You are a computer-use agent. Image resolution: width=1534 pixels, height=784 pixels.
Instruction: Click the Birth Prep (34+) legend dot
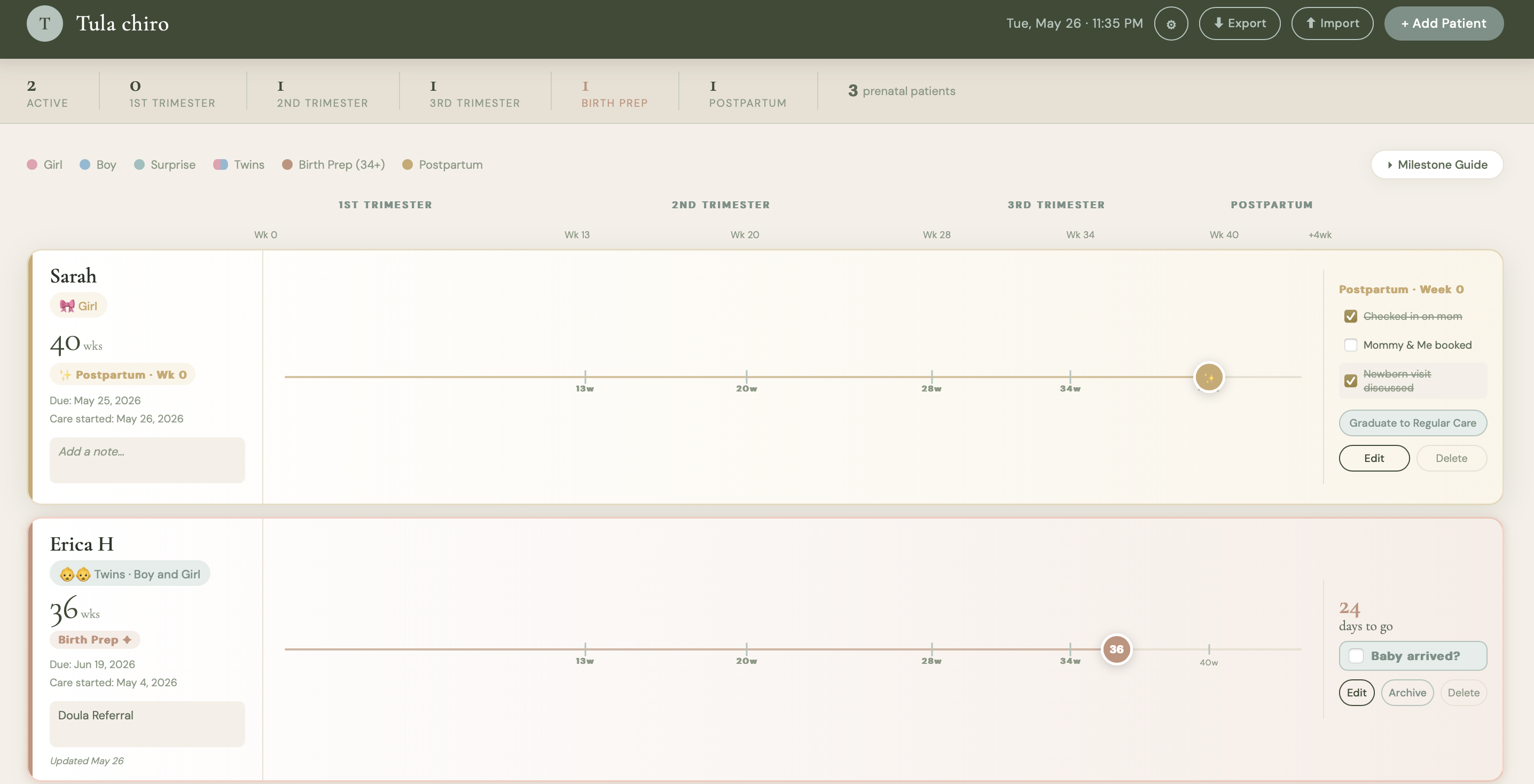tap(287, 165)
